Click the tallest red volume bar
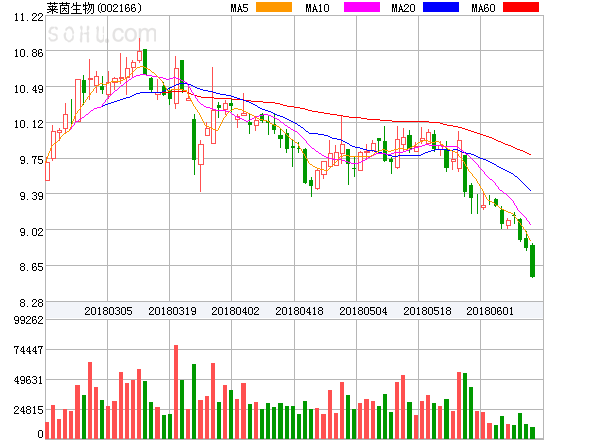The height and width of the screenshot is (440, 600). click(x=176, y=392)
